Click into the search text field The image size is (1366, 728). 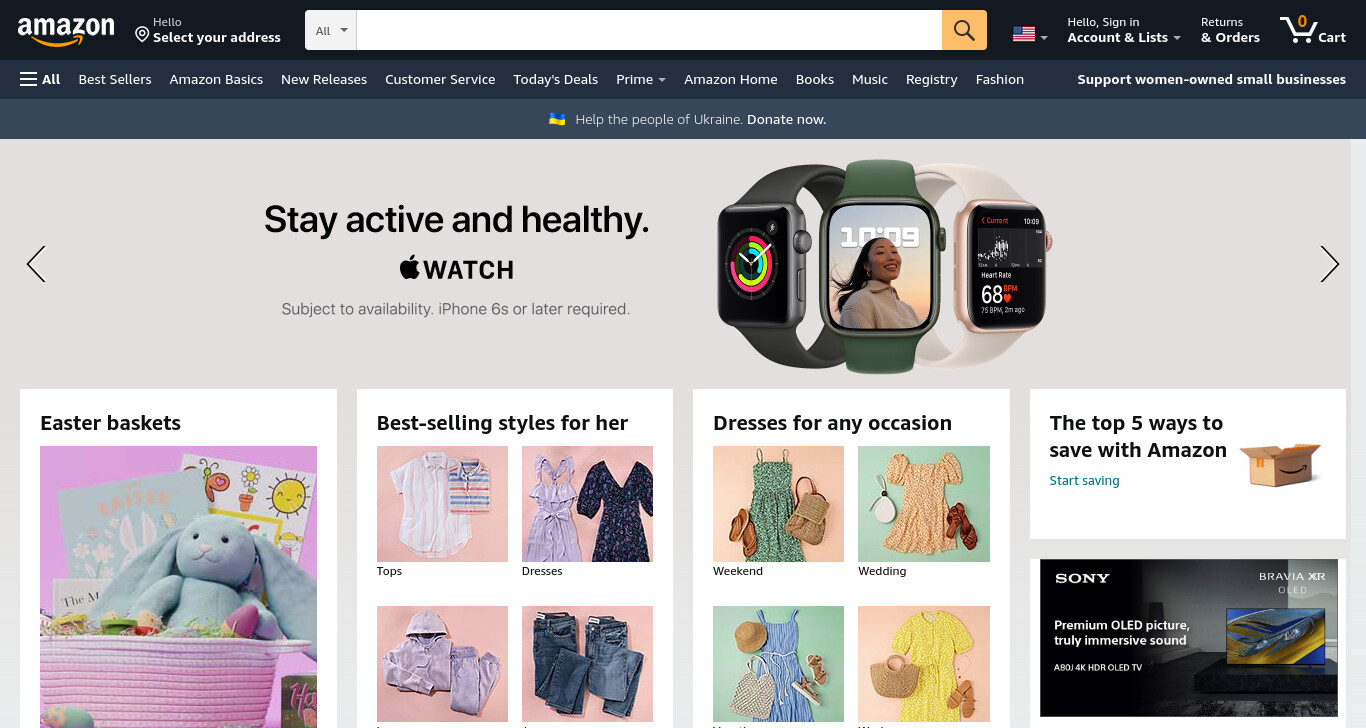(x=649, y=30)
